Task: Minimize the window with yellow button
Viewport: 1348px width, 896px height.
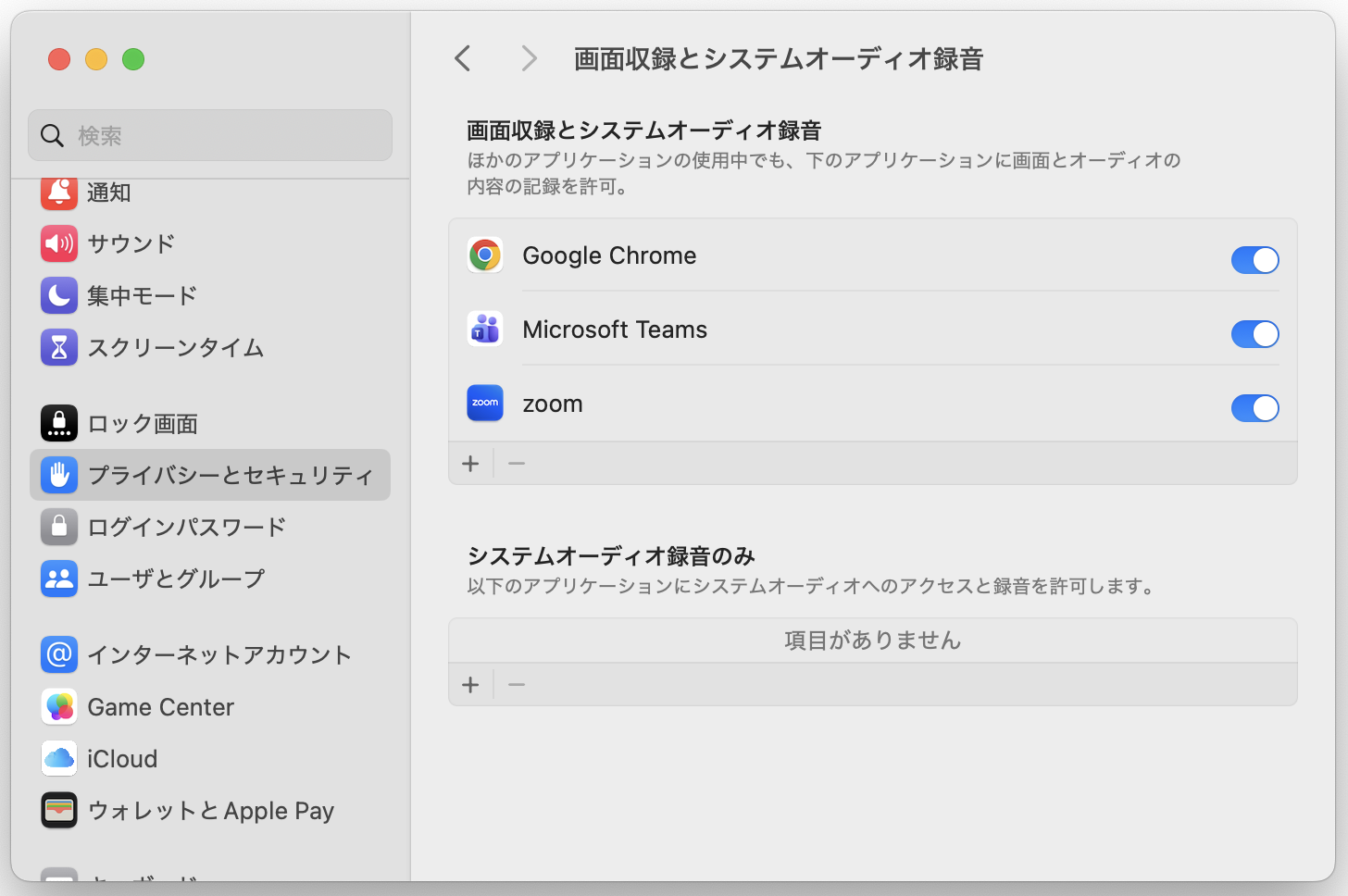Action: point(96,59)
